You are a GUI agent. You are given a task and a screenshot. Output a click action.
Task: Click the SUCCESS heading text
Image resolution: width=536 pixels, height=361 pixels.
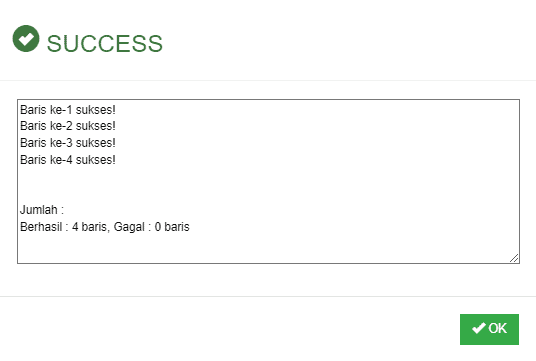click(105, 44)
